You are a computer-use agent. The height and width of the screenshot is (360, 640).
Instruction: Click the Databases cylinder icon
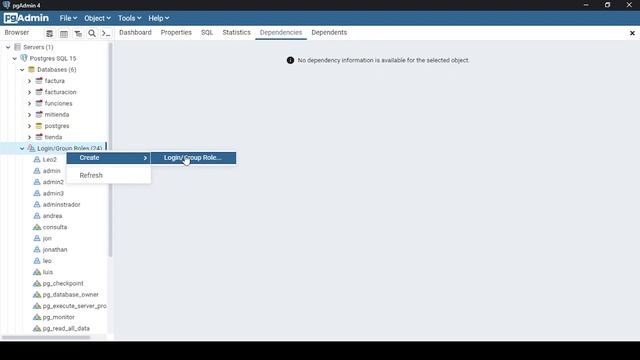point(31,70)
